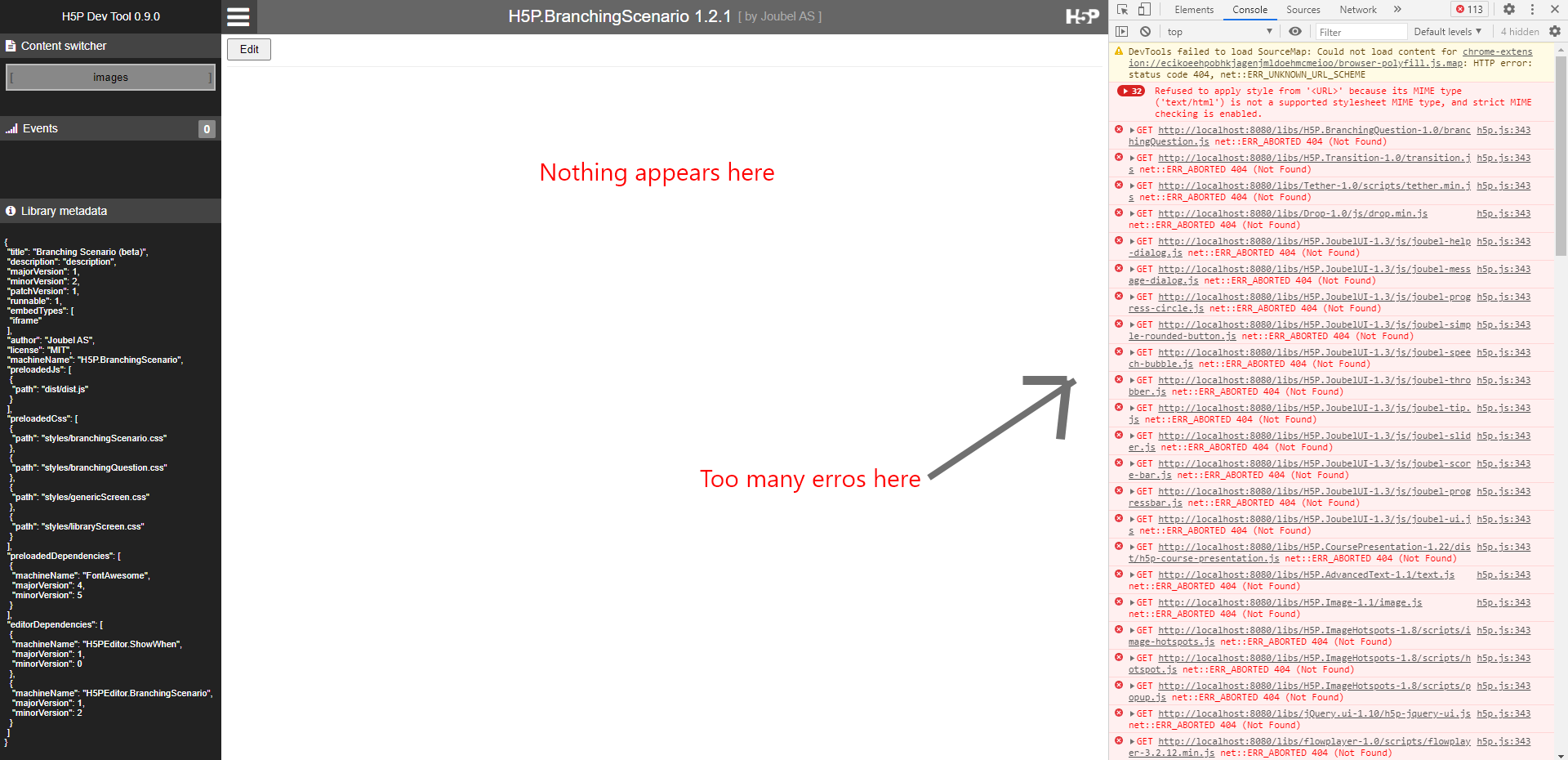Open the Default levels dropdown
Image resolution: width=1568 pixels, height=760 pixels.
click(x=1447, y=32)
